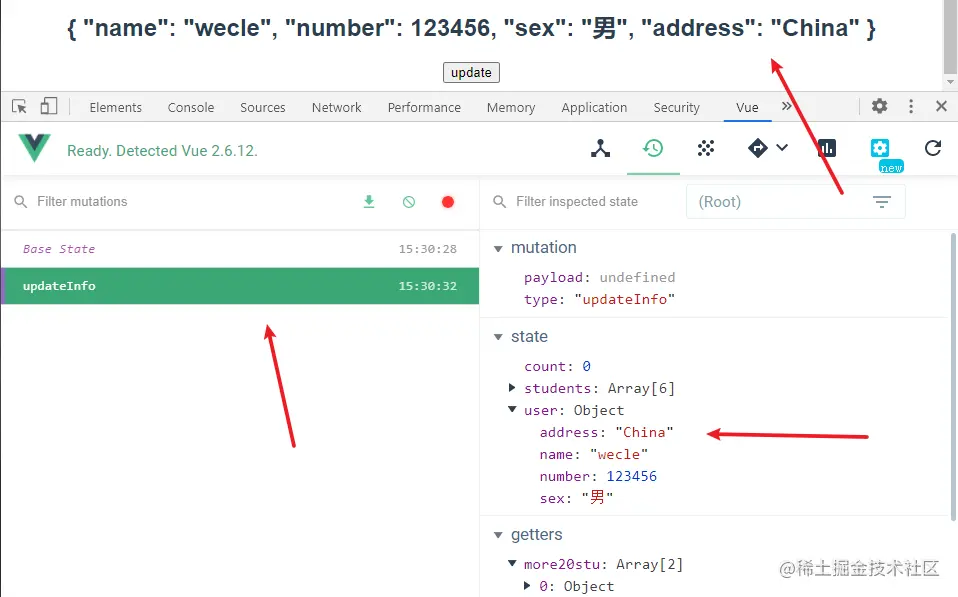Viewport: 958px width, 597px height.
Task: Open the Events view icon
Action: pyautogui.click(x=706, y=148)
